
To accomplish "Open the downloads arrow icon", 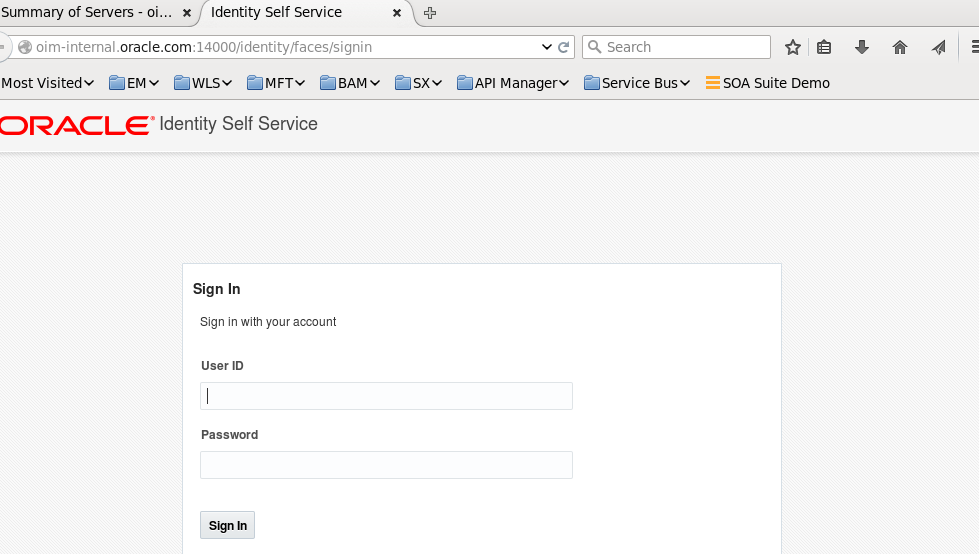I will [862, 47].
